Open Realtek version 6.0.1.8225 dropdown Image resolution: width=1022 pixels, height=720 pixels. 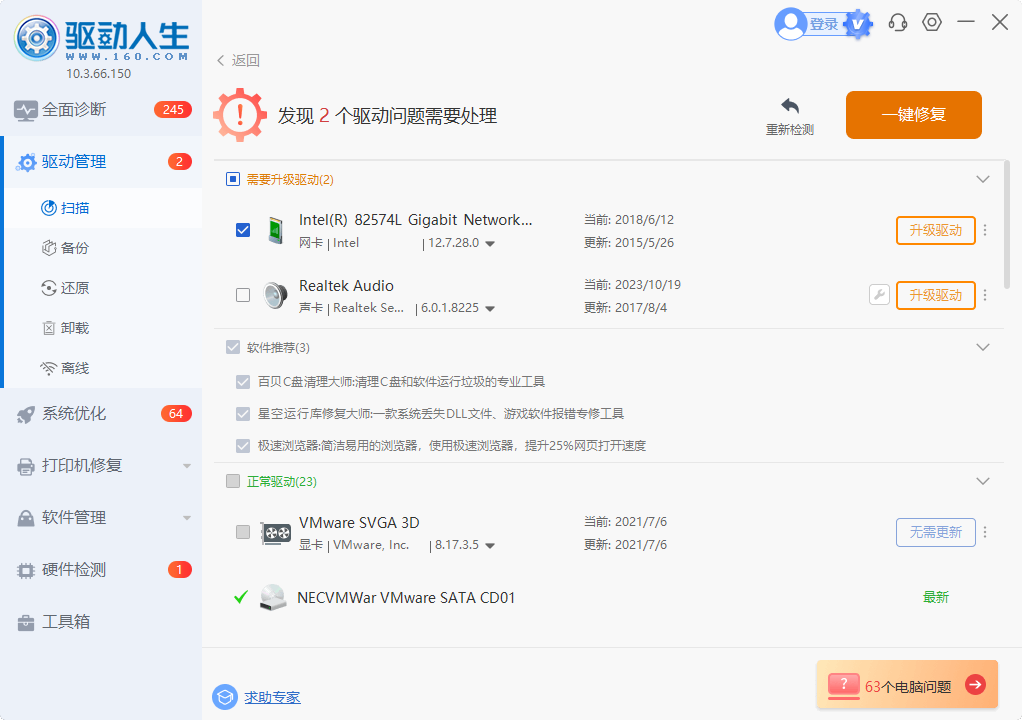pos(490,309)
